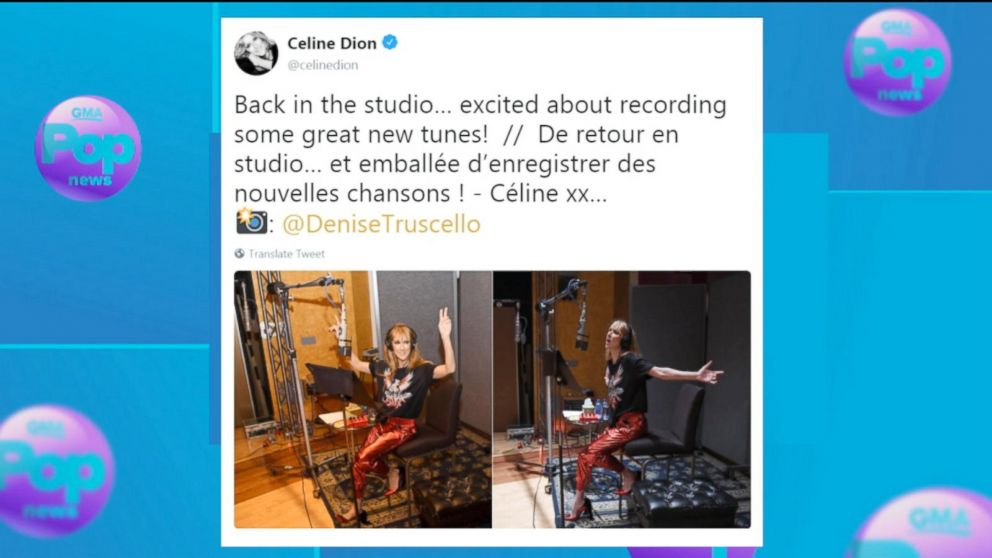Click the black ottoman in the right photo
Image resolution: width=992 pixels, height=558 pixels.
coord(685,503)
